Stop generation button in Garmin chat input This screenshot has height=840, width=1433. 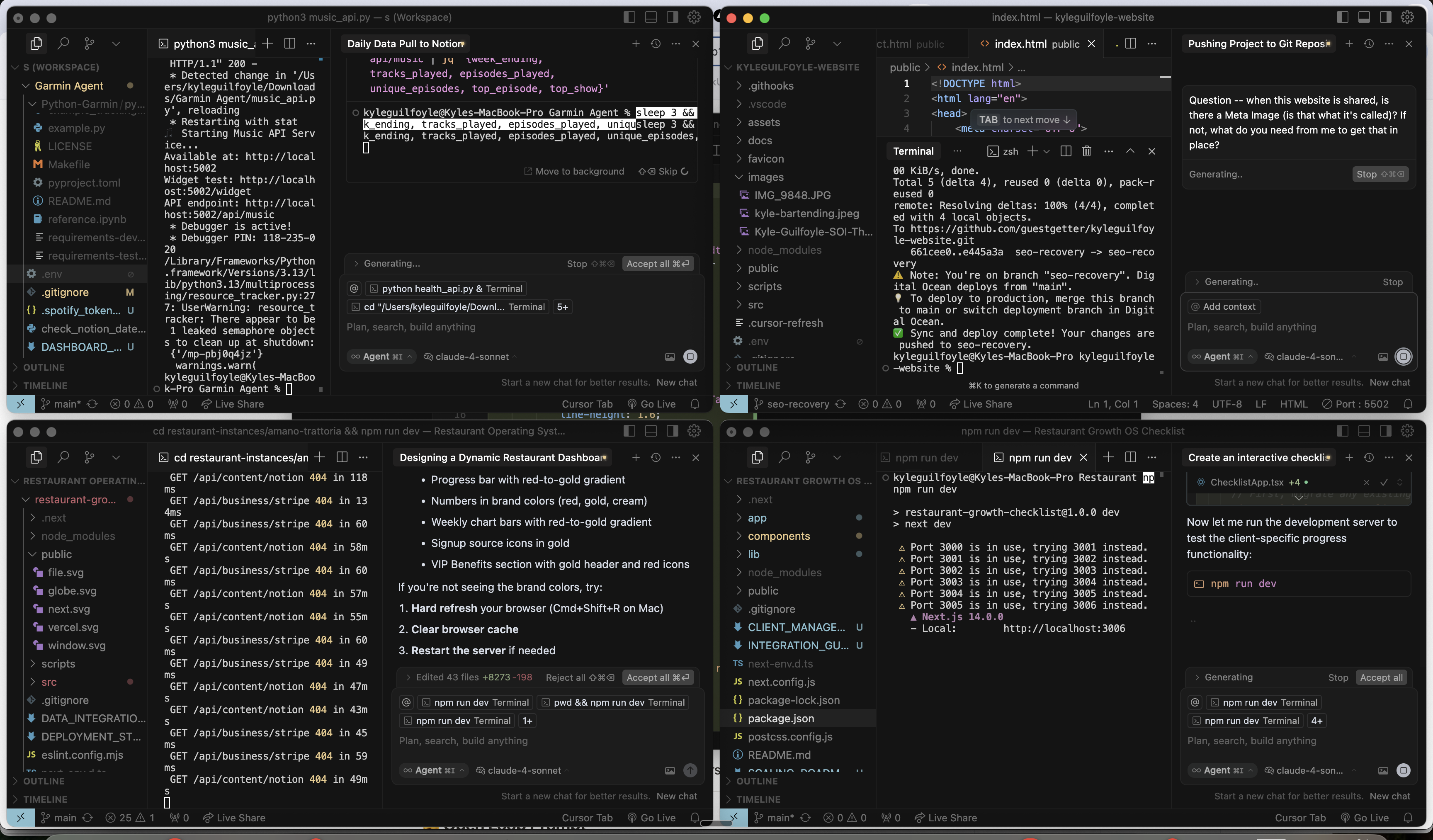coord(690,357)
